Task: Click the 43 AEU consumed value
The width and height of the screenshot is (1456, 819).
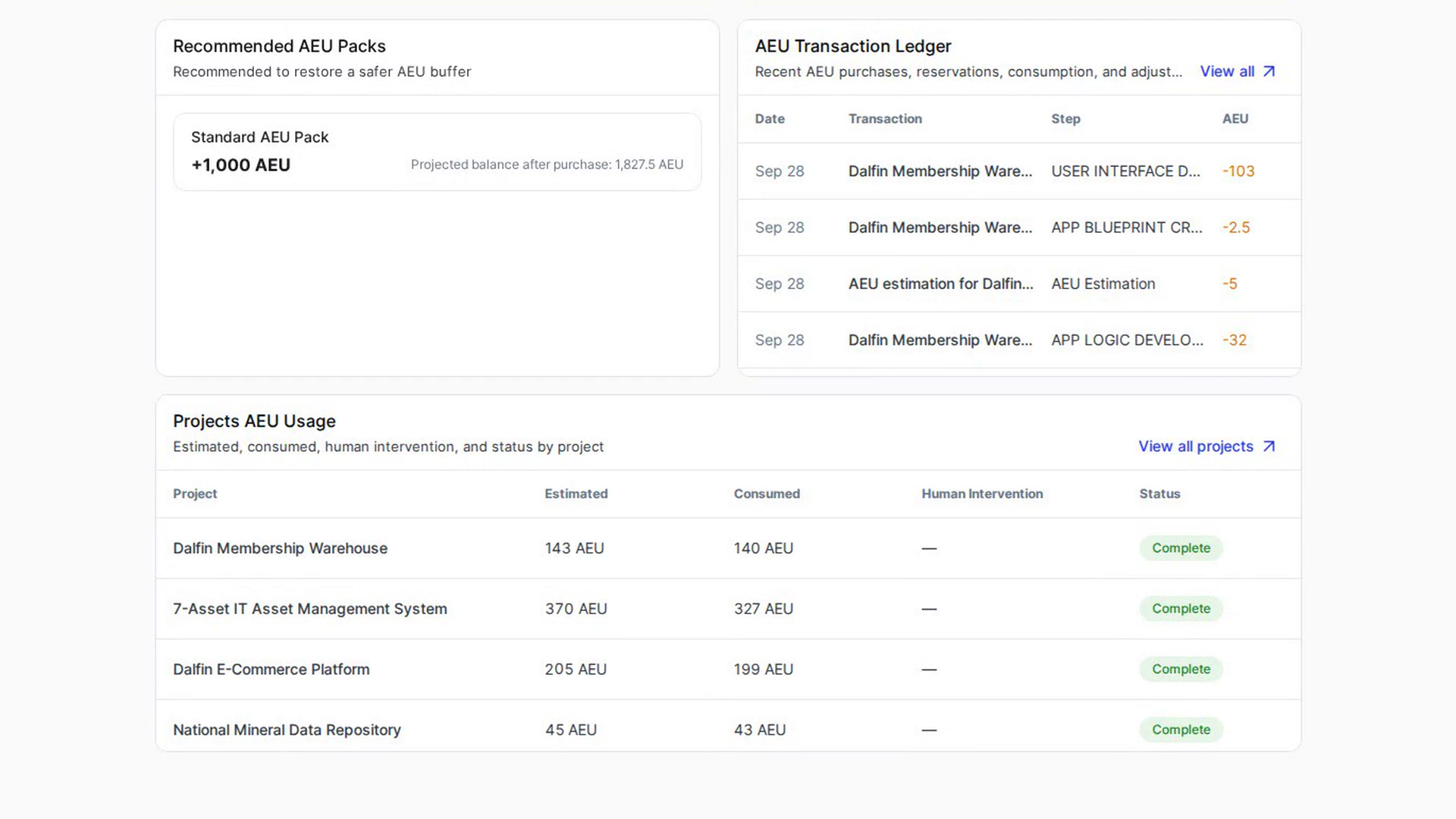Action: 759,730
